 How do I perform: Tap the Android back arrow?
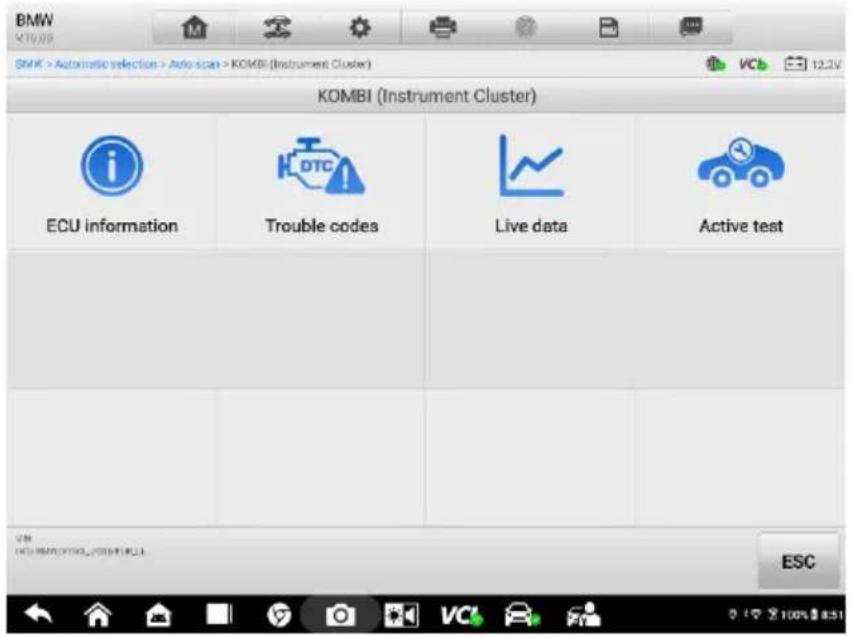38,615
